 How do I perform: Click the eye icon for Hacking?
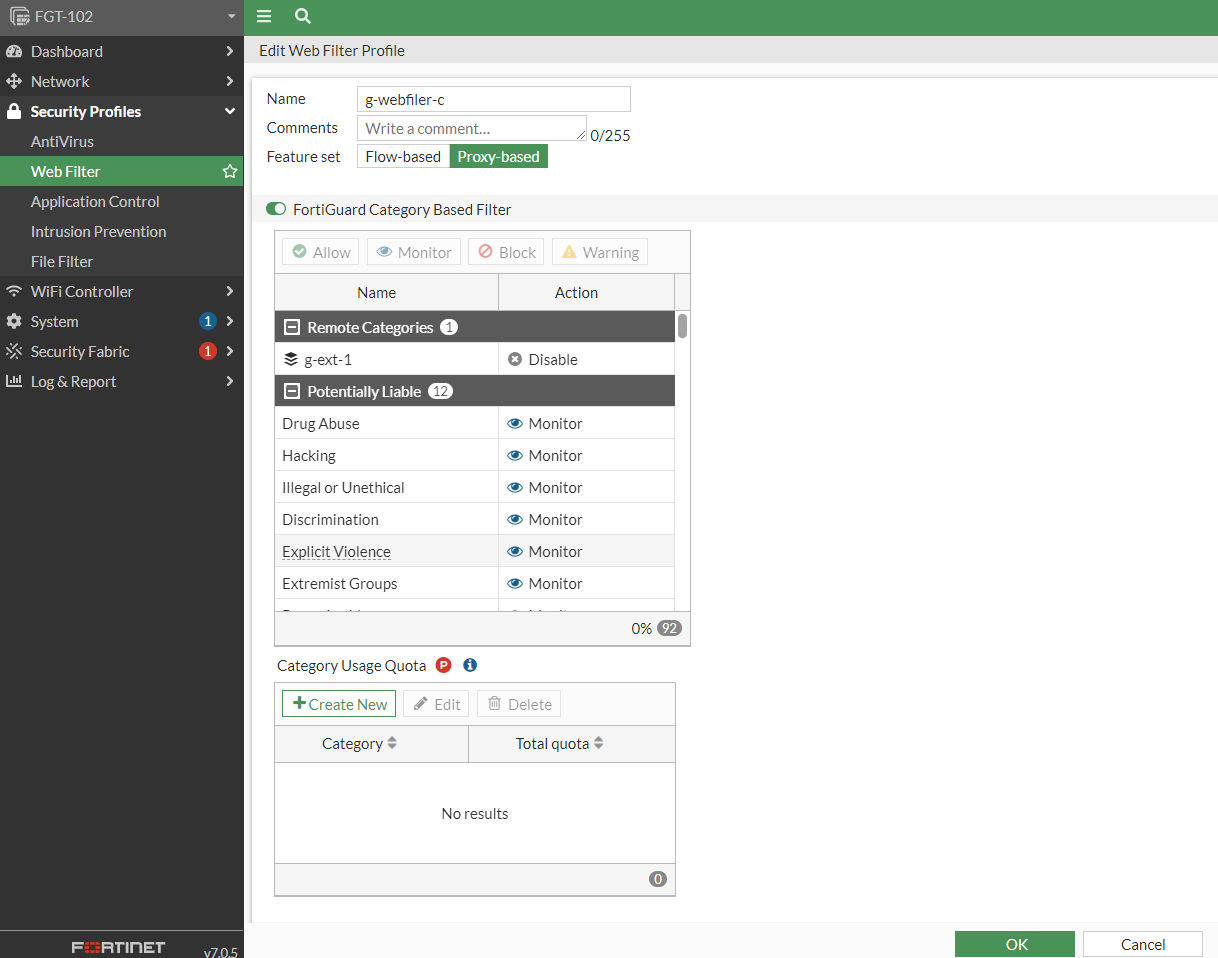515,455
